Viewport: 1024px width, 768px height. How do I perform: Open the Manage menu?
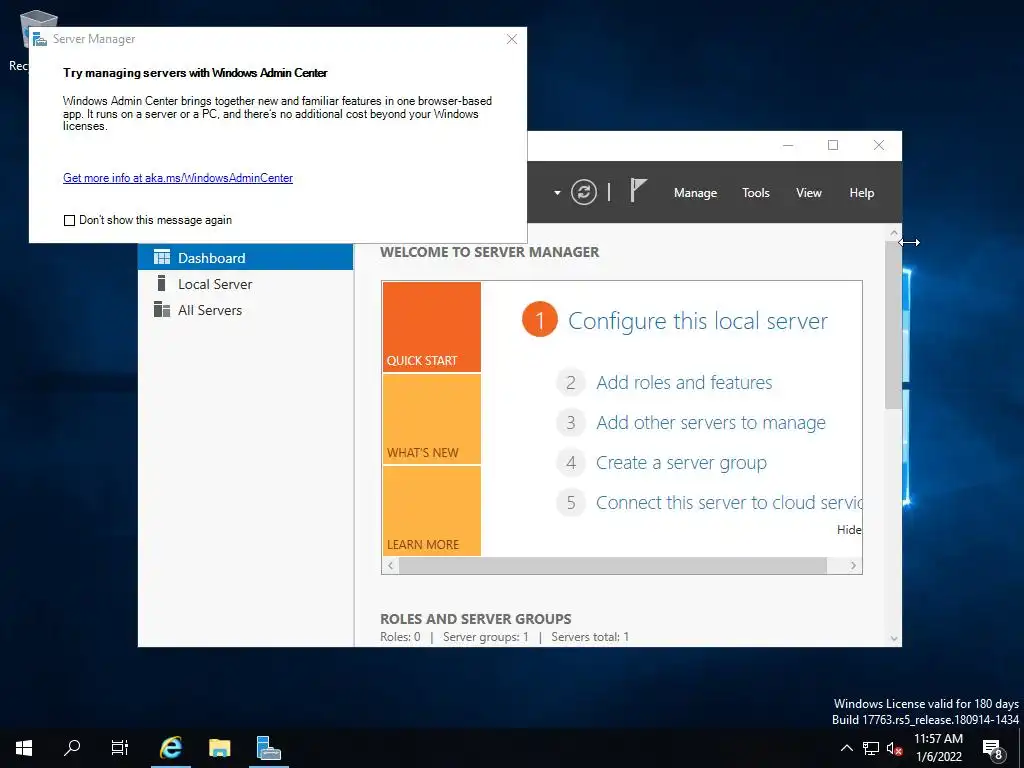[695, 193]
